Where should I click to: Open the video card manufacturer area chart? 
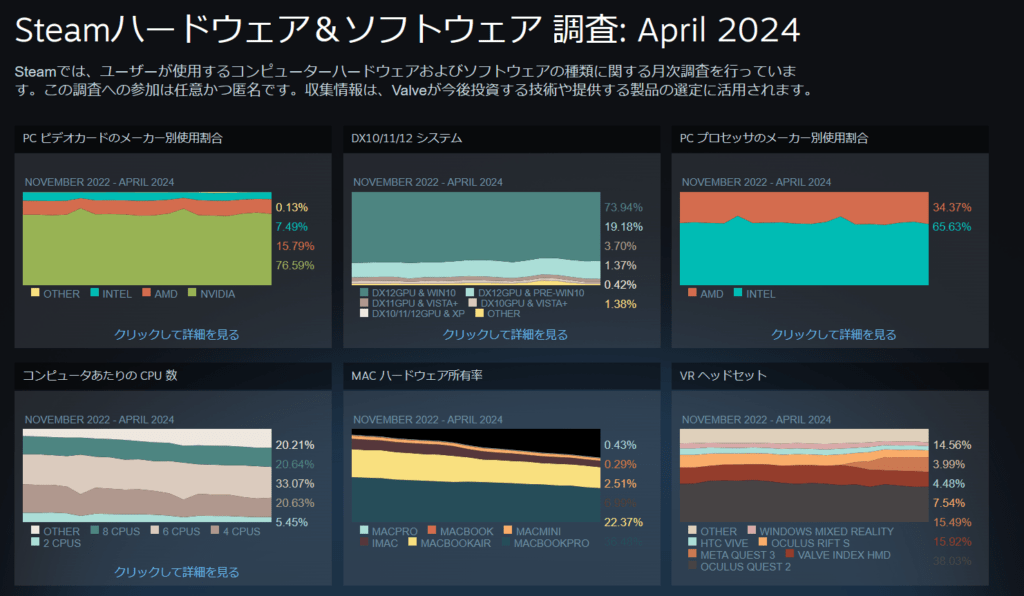click(x=147, y=238)
